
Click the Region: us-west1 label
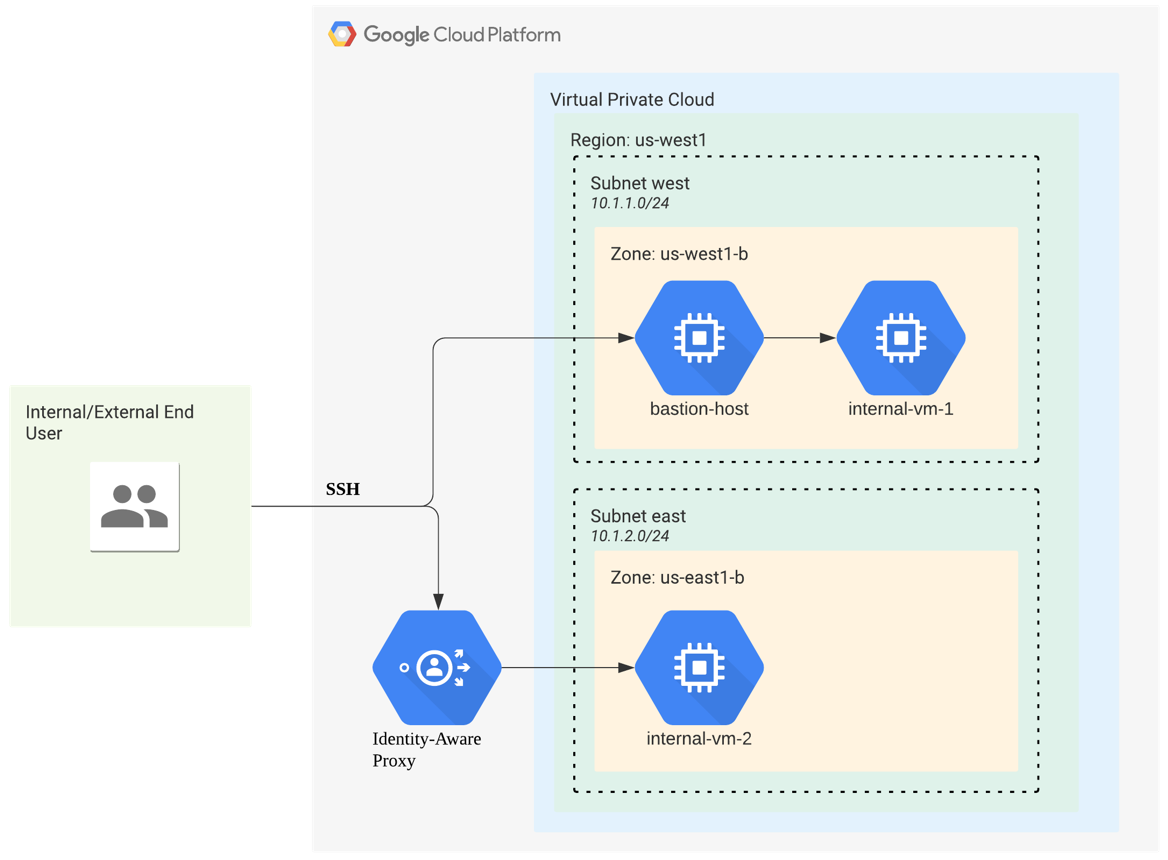637,140
